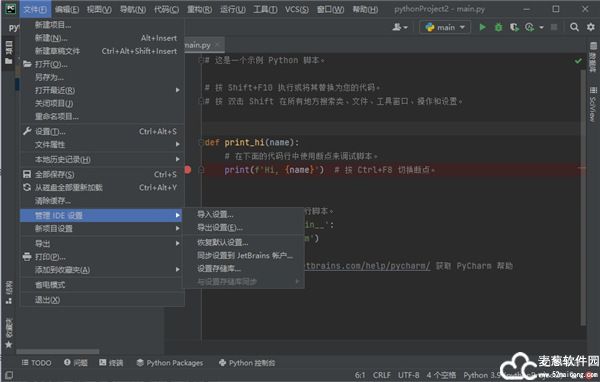Screen dimensions: 600x382
Task: Select 同步设置到 JetBrains 帐户...
Action: click(x=243, y=255)
